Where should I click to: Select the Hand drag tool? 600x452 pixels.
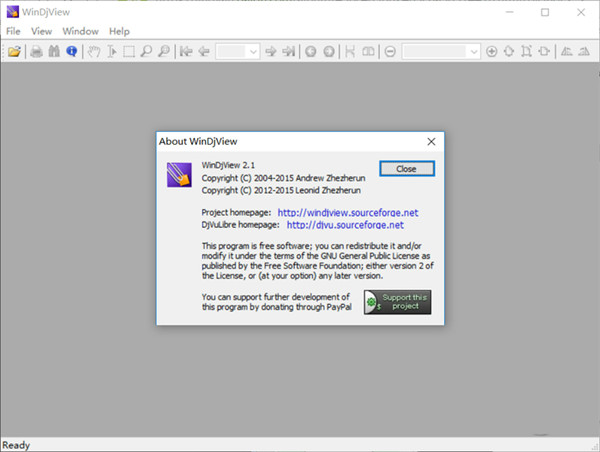94,51
